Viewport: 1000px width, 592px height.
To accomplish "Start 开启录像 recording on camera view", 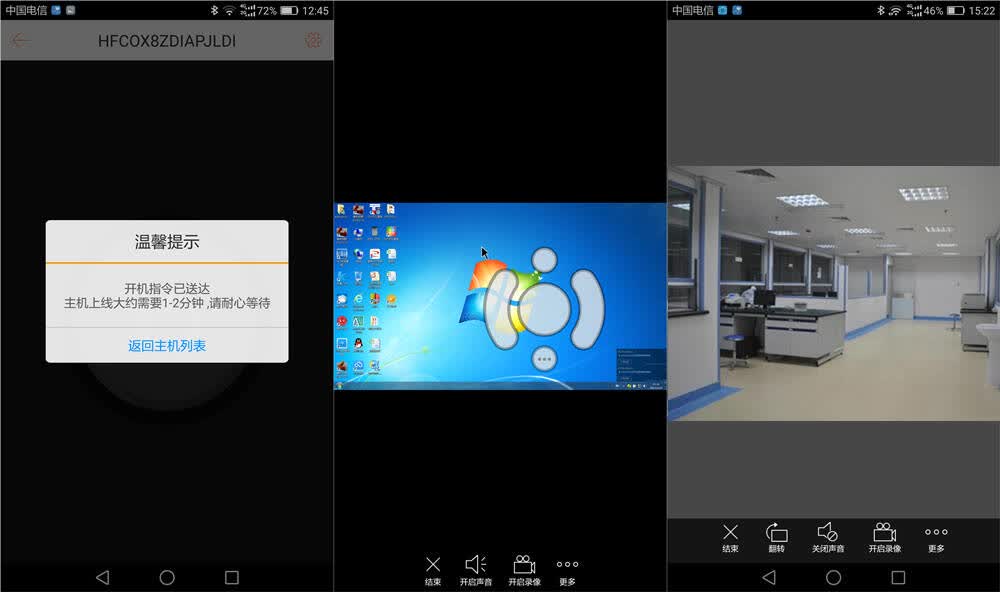I will point(885,538).
